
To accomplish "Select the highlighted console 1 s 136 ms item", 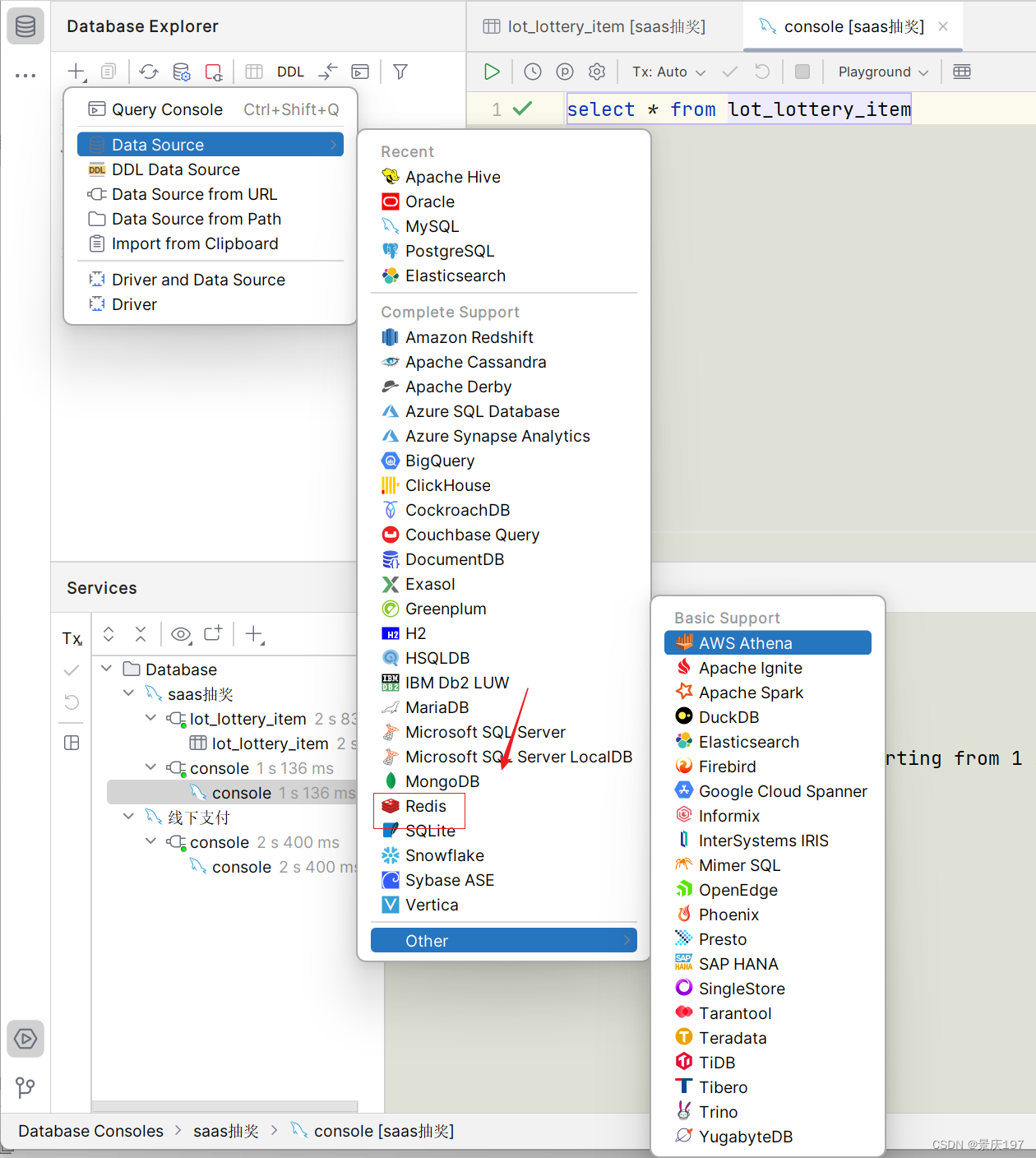I will [232, 793].
